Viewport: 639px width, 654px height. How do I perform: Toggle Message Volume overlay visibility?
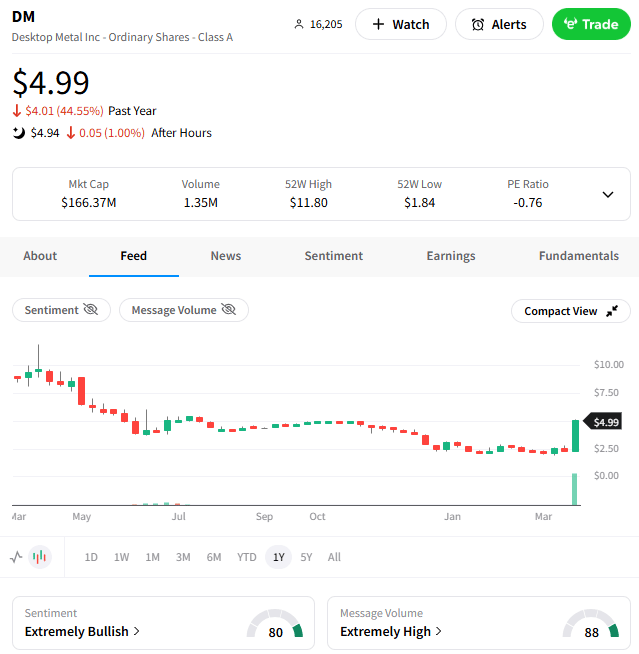pos(184,310)
